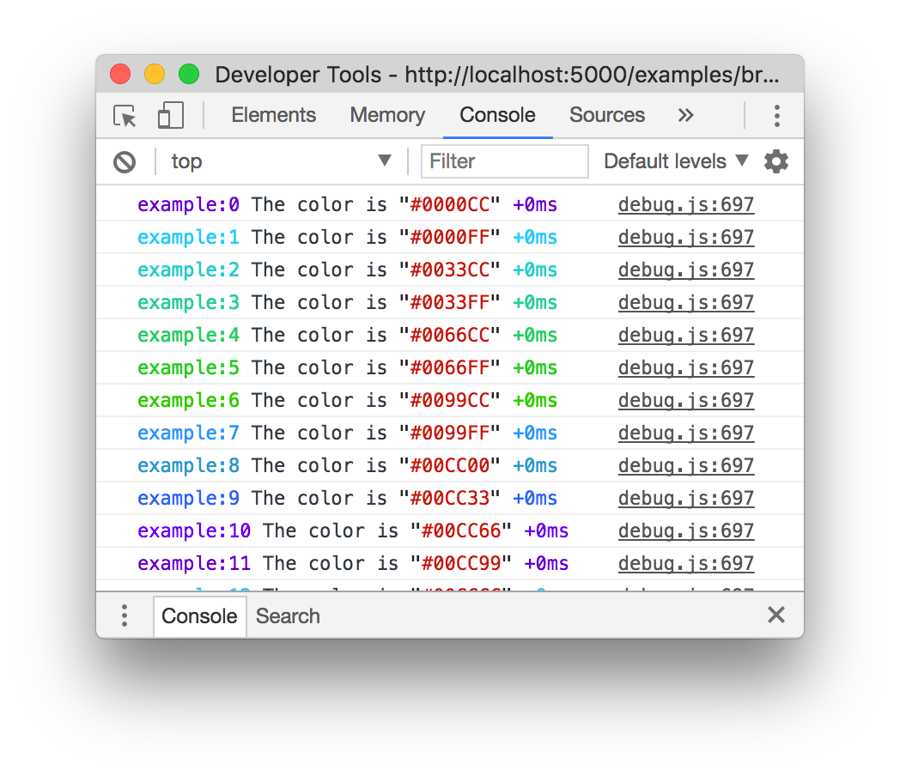Activate the inspect element picker icon

(125, 116)
